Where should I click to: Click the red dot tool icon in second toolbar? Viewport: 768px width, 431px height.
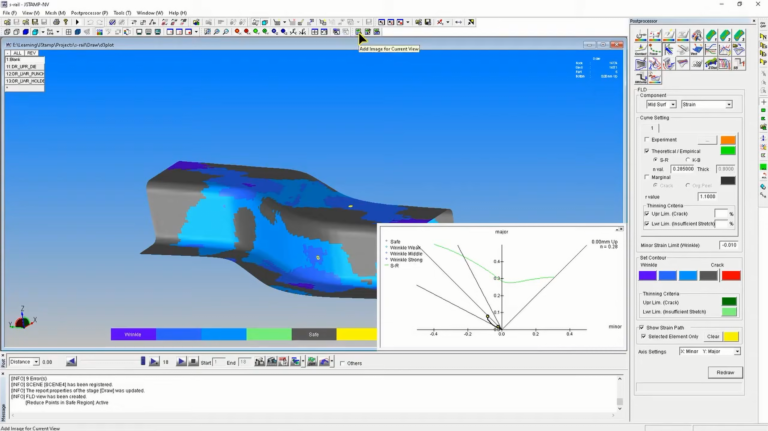237,31
